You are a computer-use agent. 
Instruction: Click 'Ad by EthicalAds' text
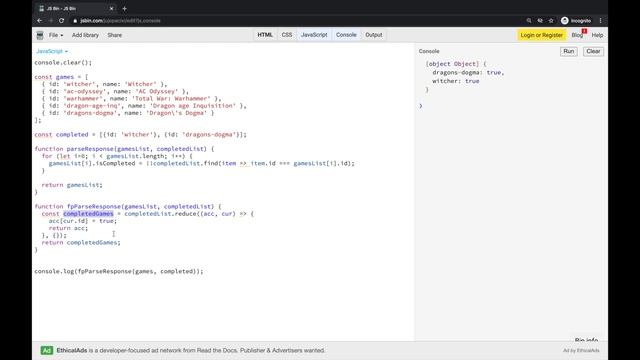click(x=581, y=351)
